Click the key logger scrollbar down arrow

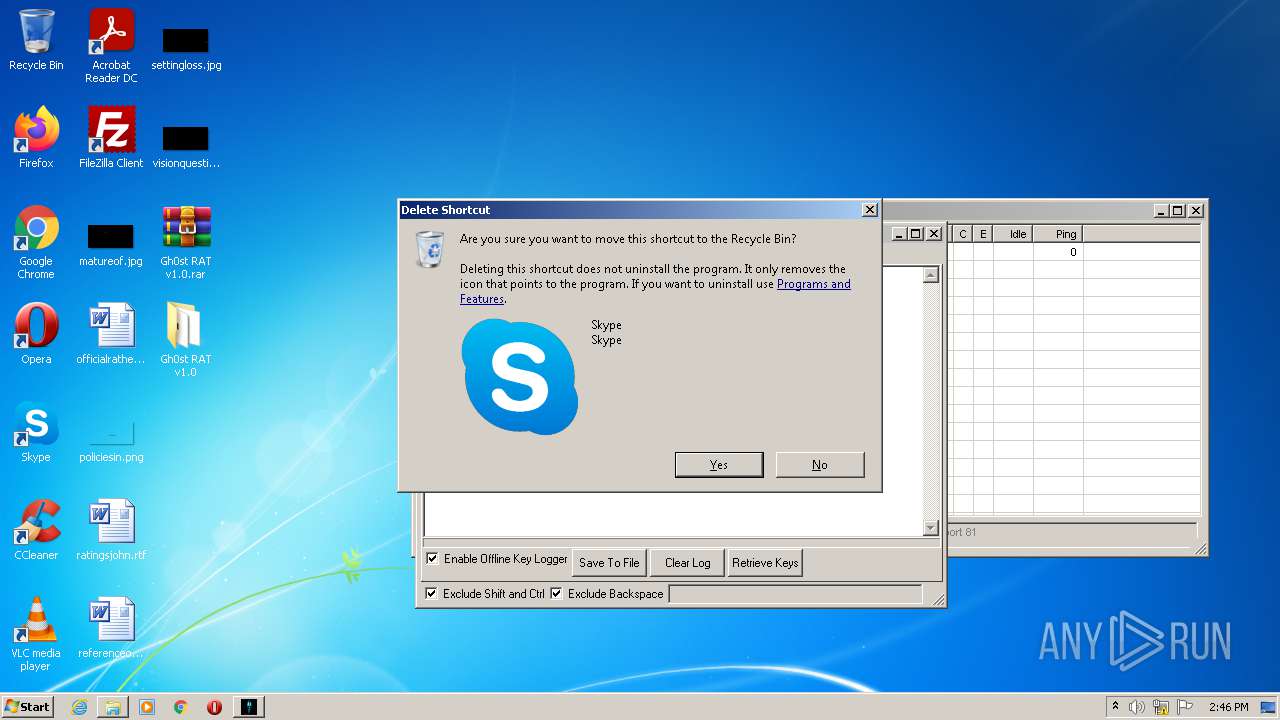[931, 528]
